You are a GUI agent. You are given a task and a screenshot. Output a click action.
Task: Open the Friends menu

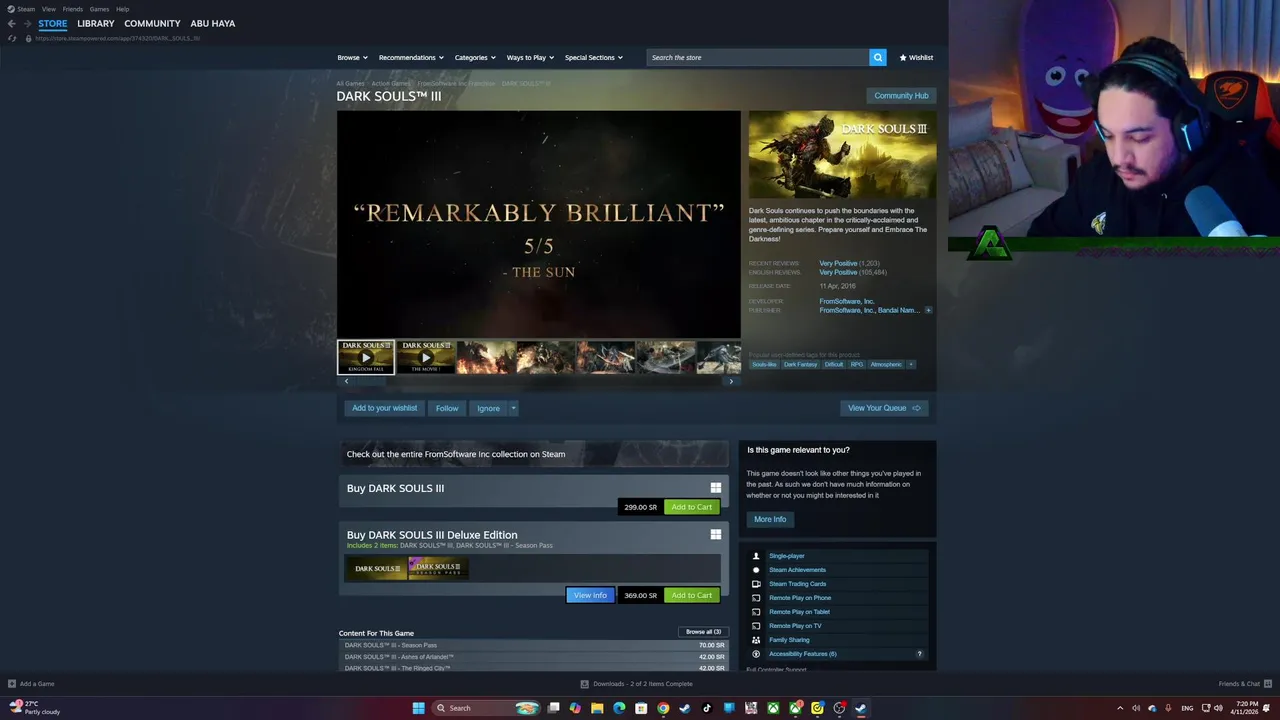point(73,9)
